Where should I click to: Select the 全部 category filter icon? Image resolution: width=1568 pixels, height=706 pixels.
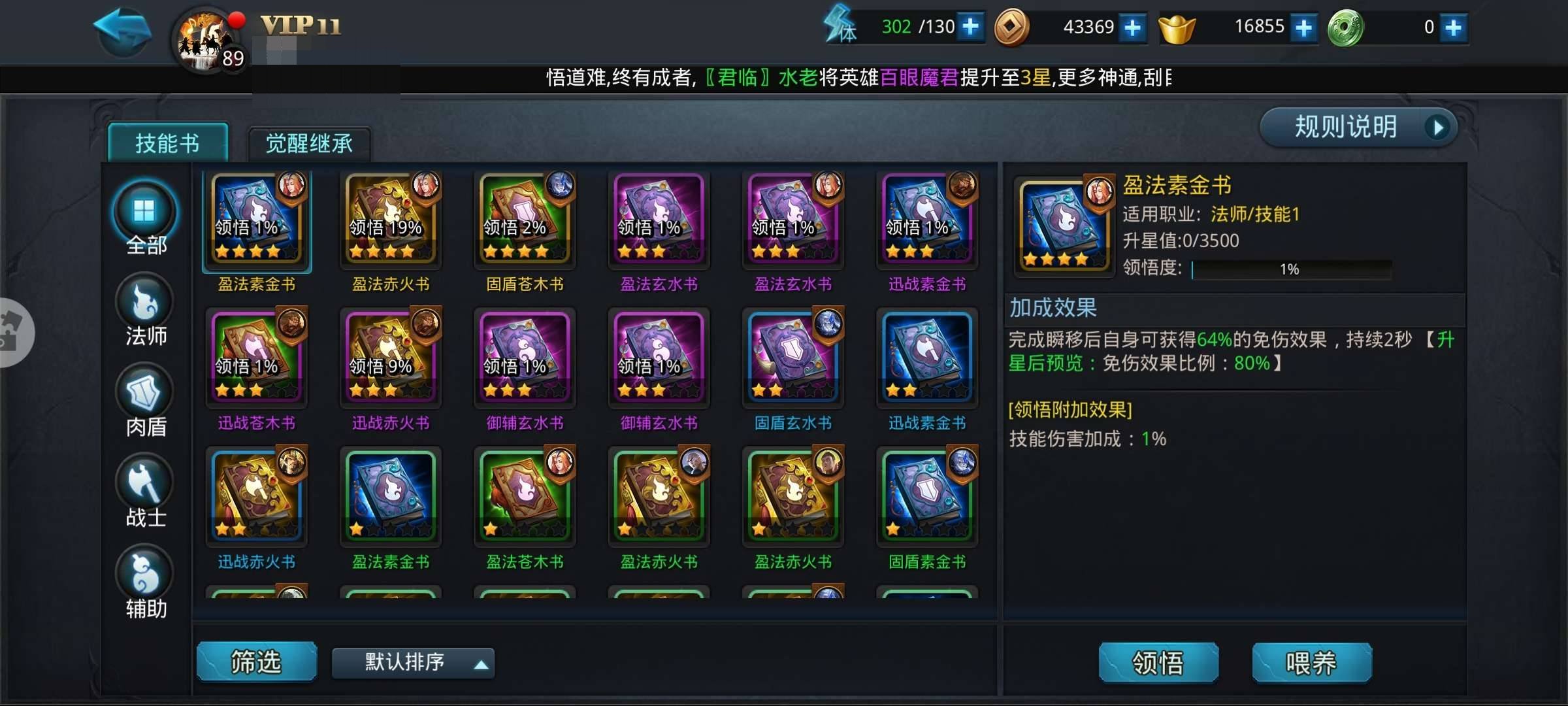coord(145,211)
